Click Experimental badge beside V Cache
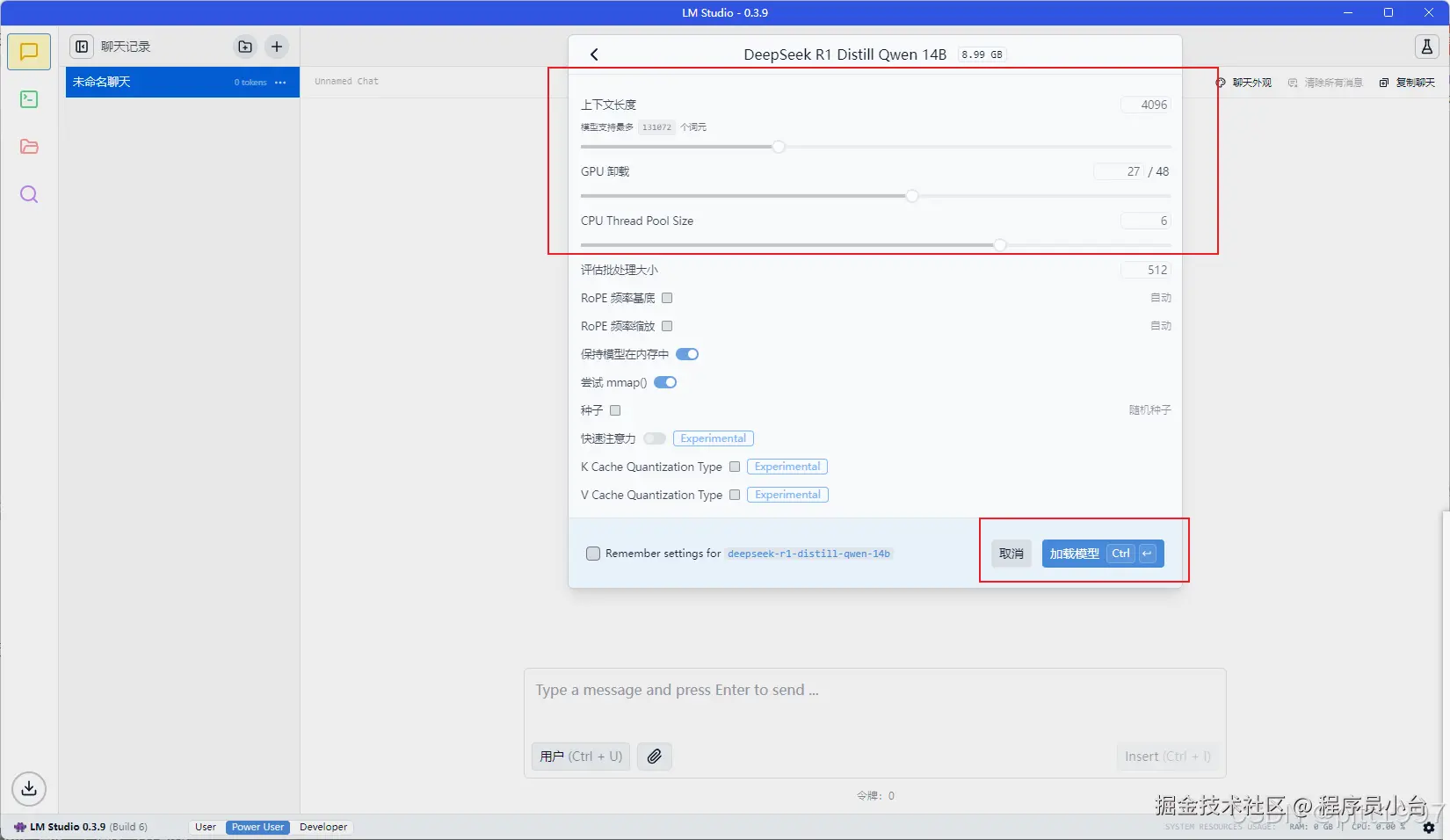 click(787, 495)
